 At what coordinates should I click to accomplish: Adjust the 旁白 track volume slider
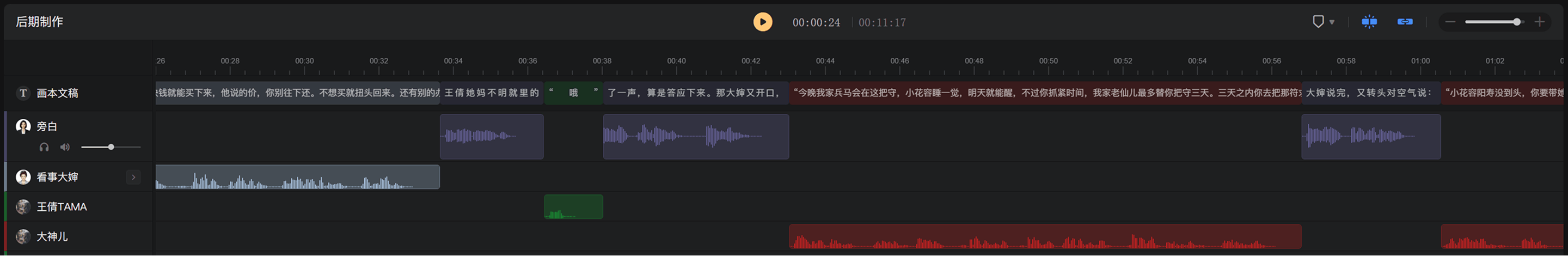tap(111, 147)
